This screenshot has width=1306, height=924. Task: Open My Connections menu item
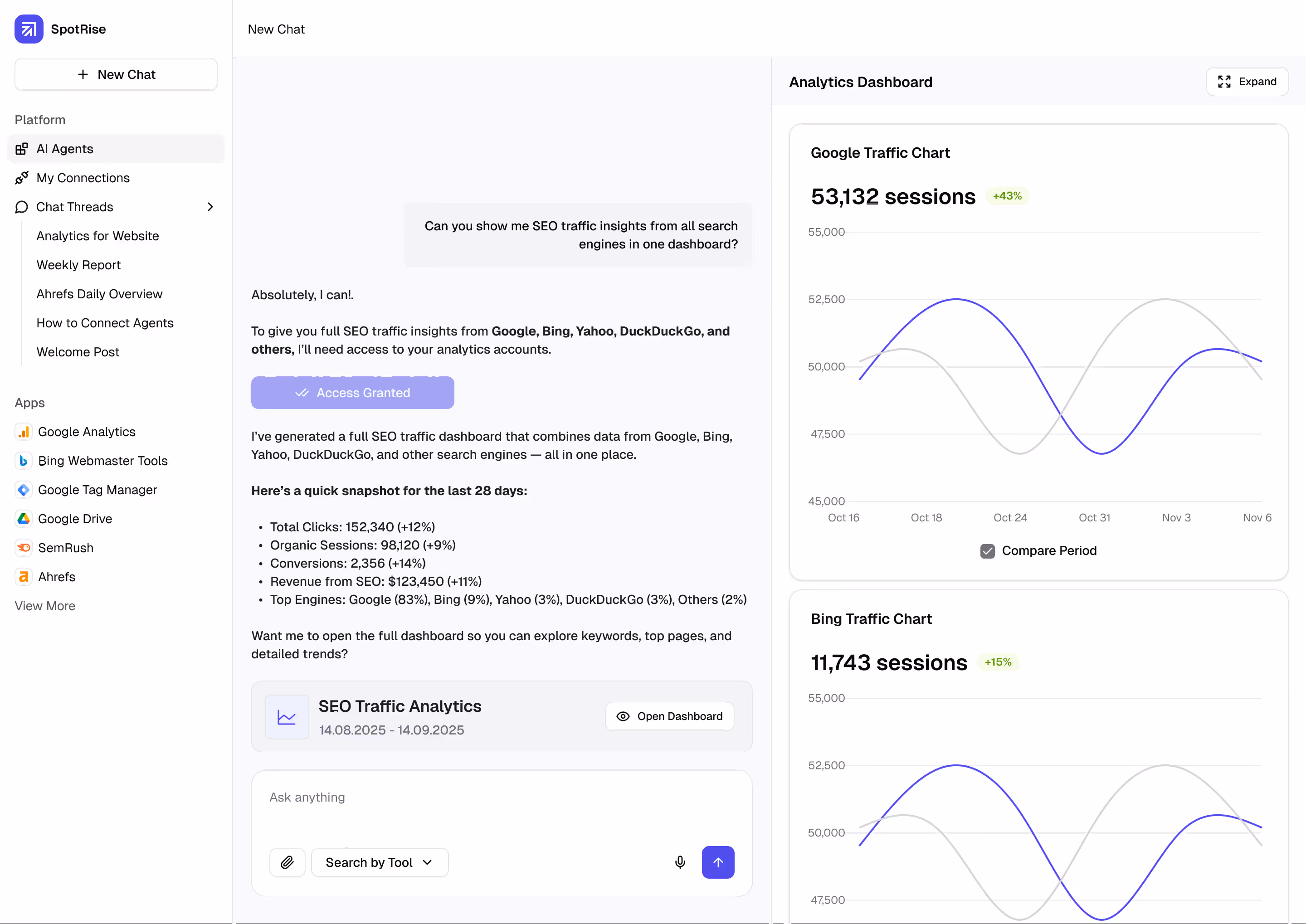(83, 178)
